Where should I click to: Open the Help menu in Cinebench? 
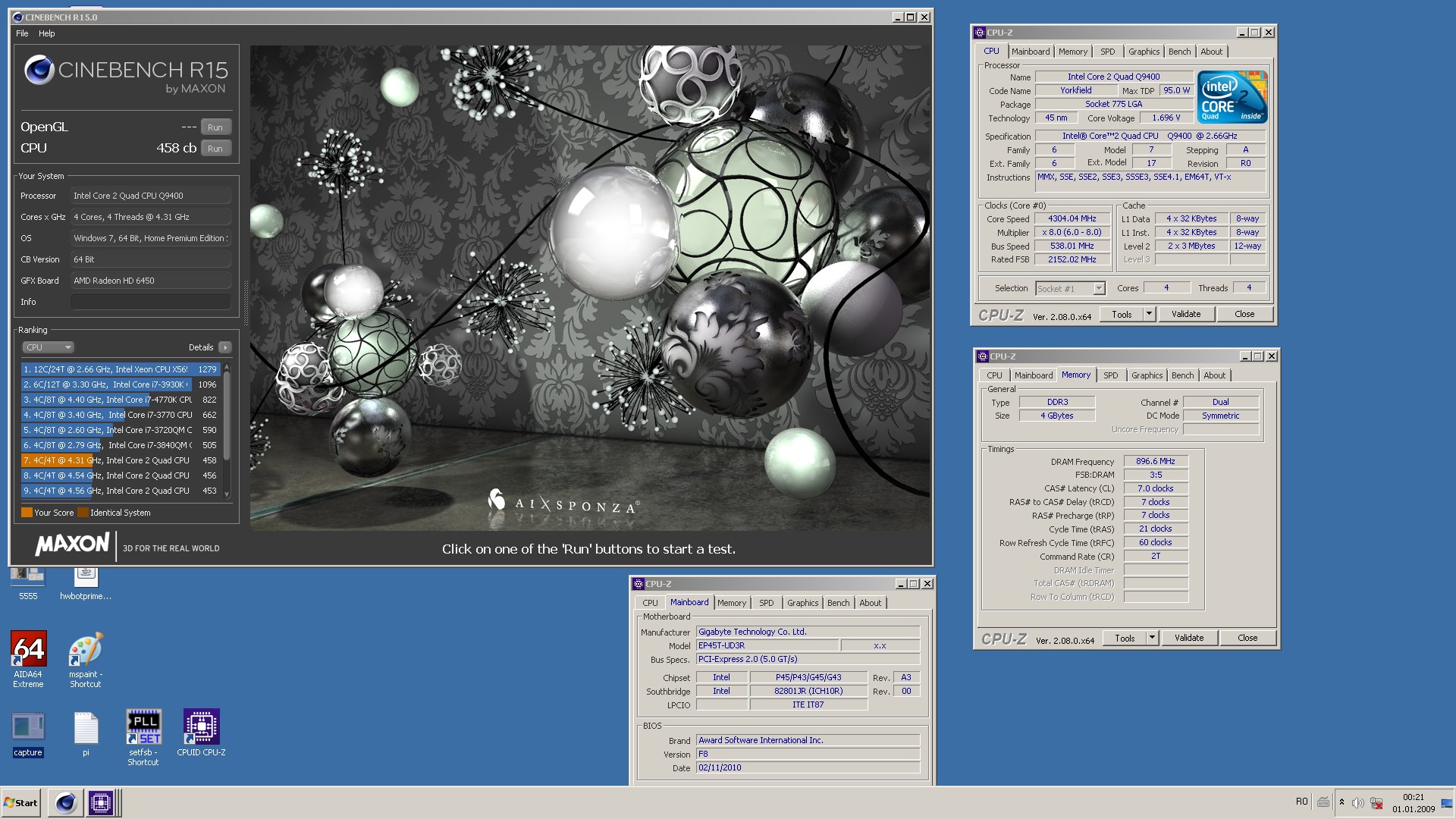47,33
